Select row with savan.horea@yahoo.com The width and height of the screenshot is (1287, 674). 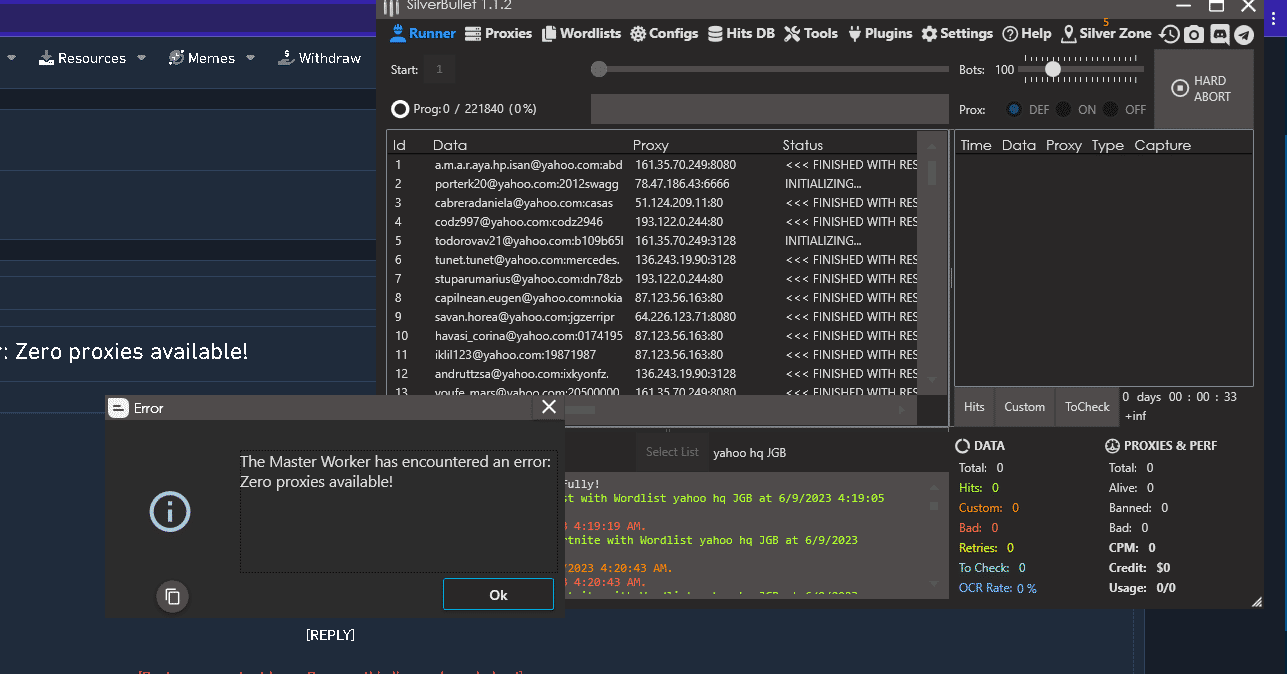[x=653, y=317]
